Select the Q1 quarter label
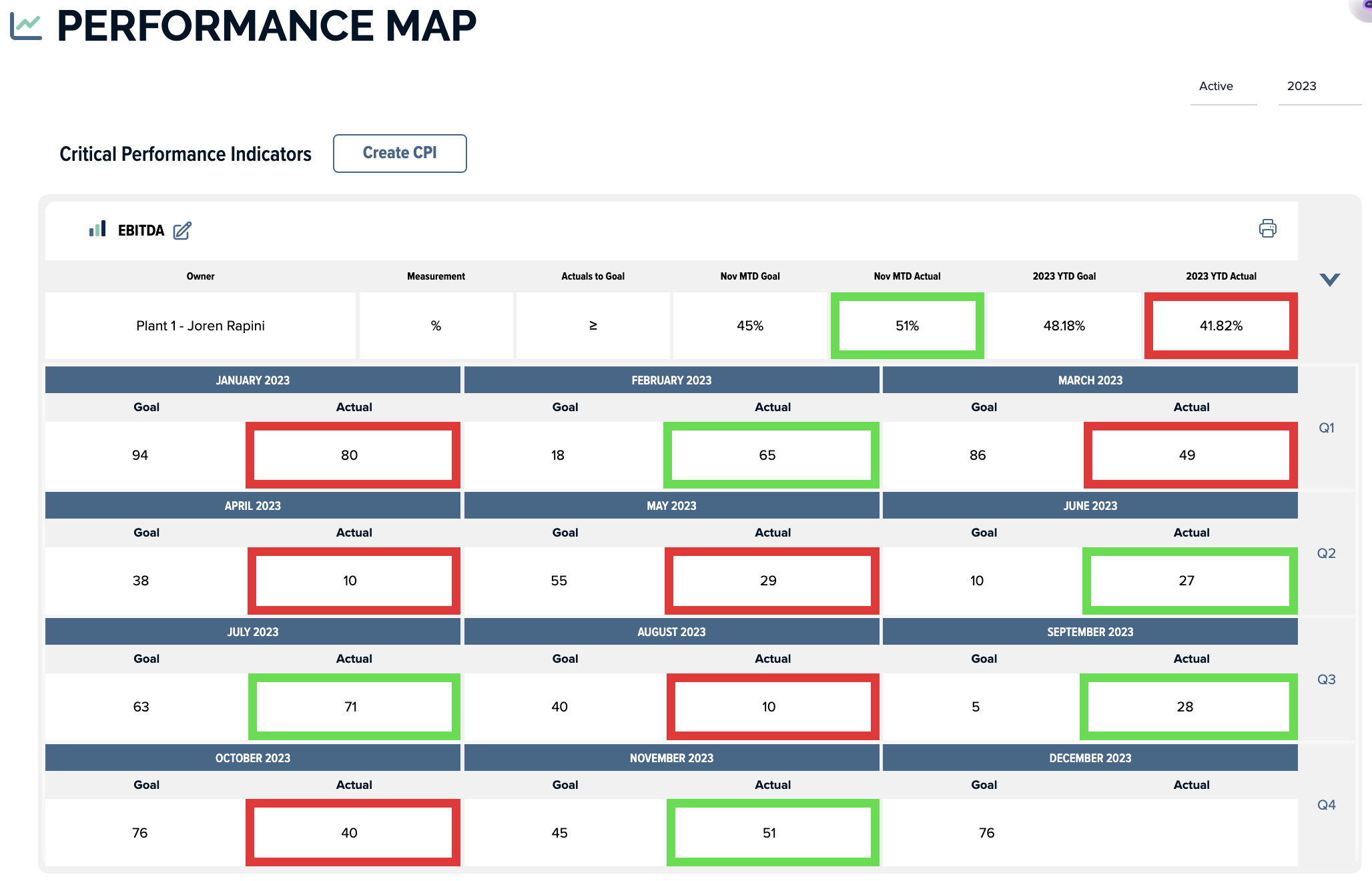Screen dimensions: 1372x881 tap(1326, 428)
